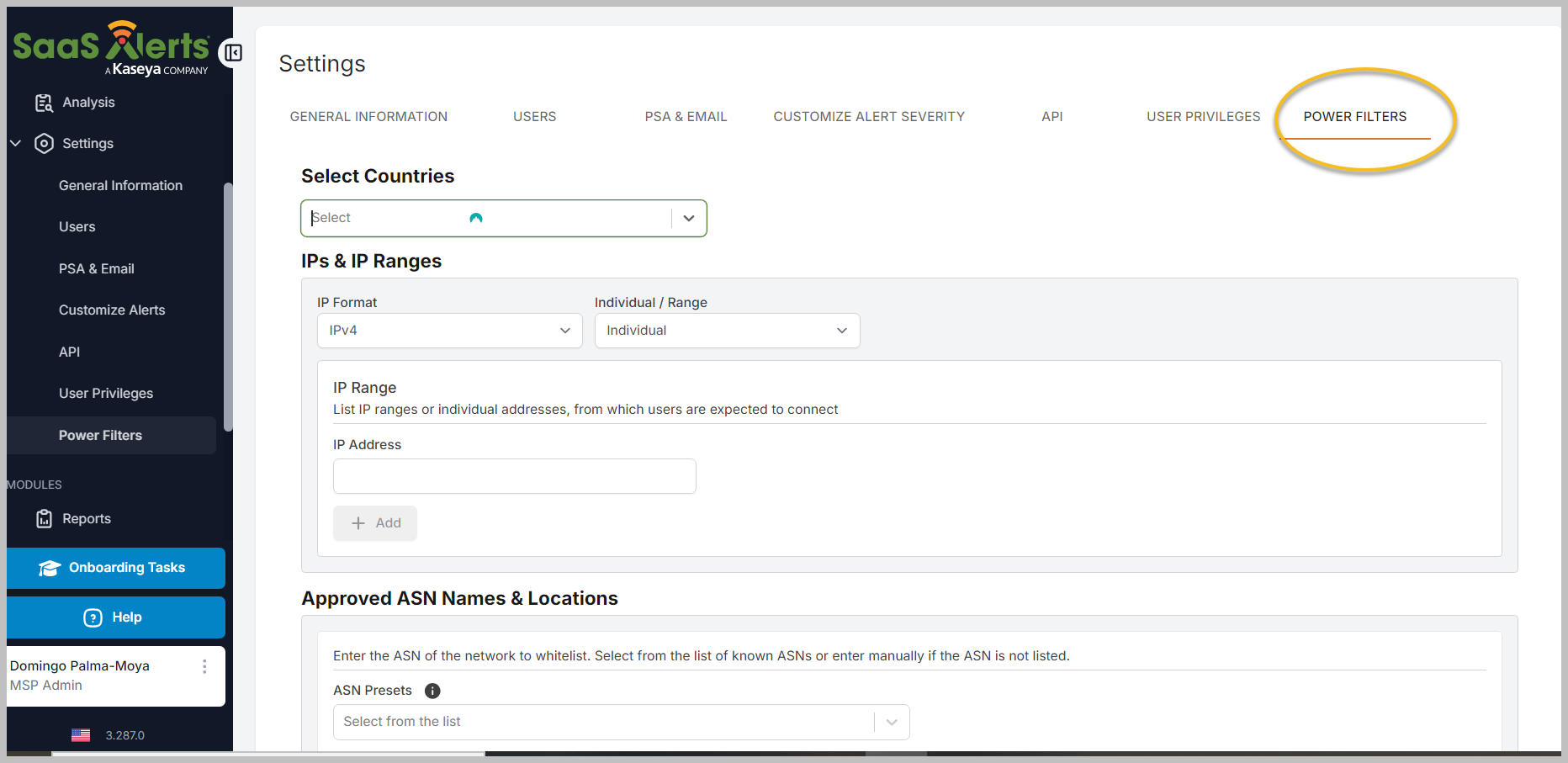The image size is (1568, 763).
Task: Click the Add button under IP Address
Action: (x=374, y=522)
